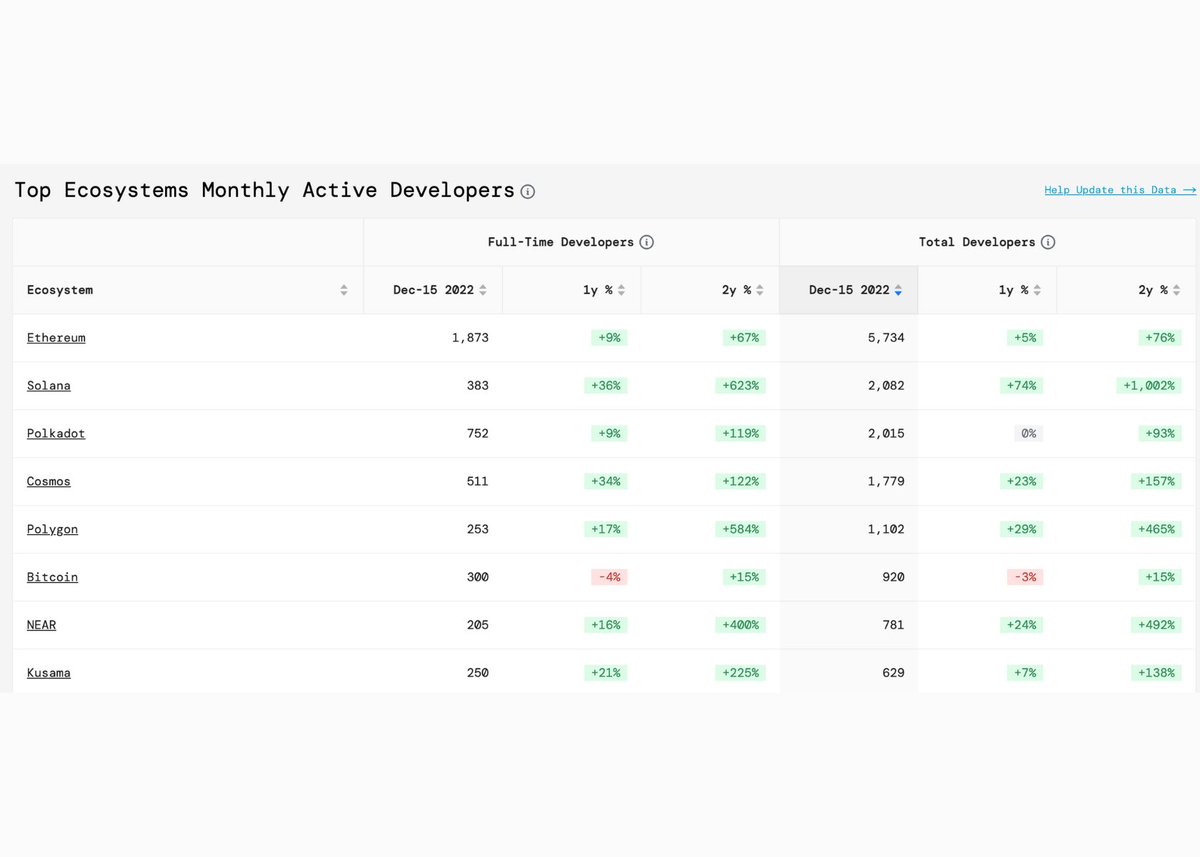The image size is (1200, 857).
Task: Click Top Ecosystems Monthly Active Developers heading
Action: [264, 190]
